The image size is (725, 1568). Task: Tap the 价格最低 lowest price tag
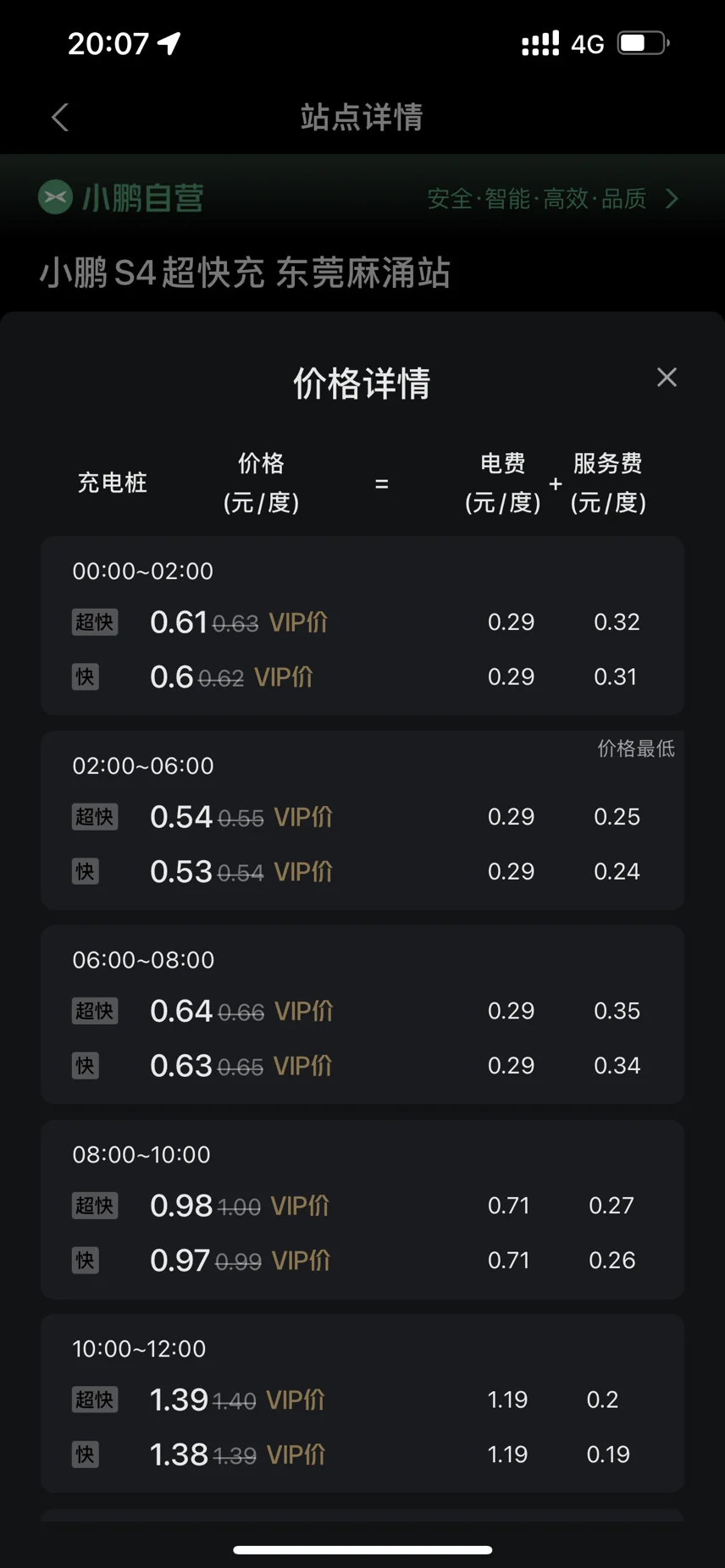pos(636,748)
